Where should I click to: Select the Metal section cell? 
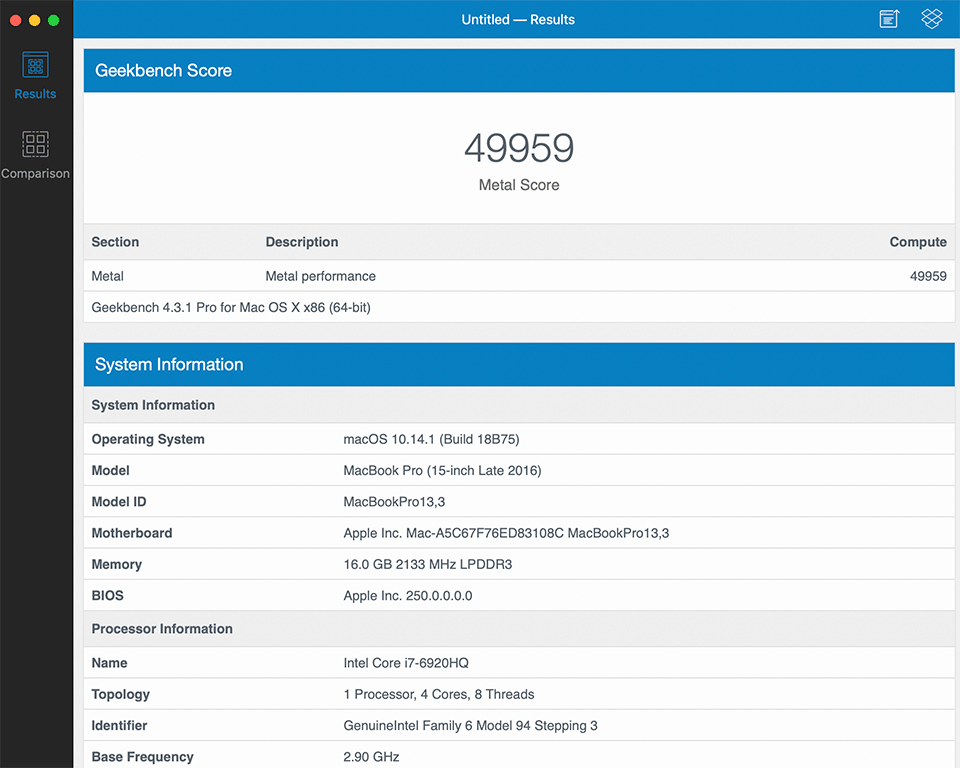108,276
